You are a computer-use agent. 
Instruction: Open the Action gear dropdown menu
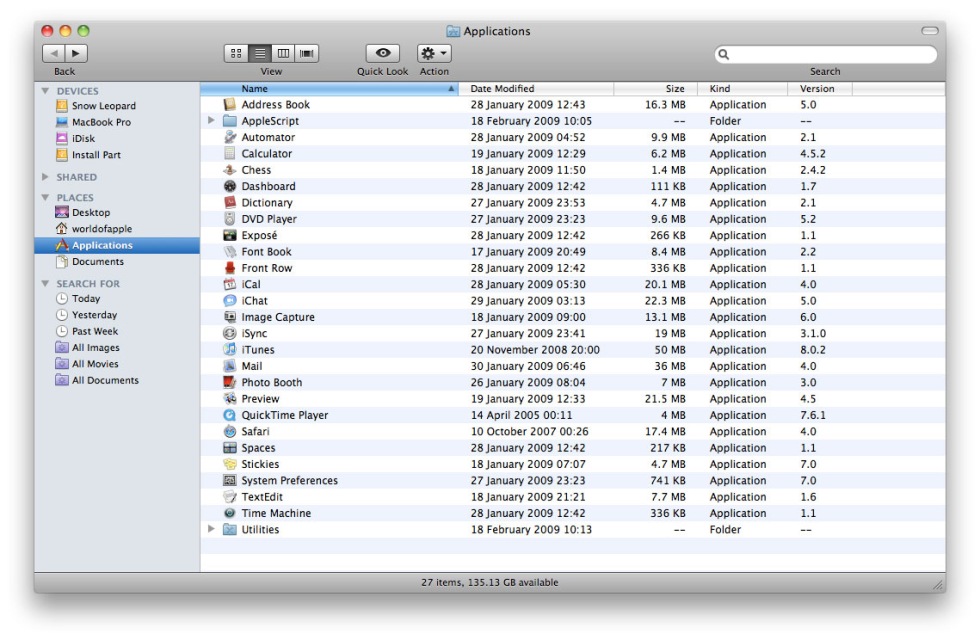(434, 54)
